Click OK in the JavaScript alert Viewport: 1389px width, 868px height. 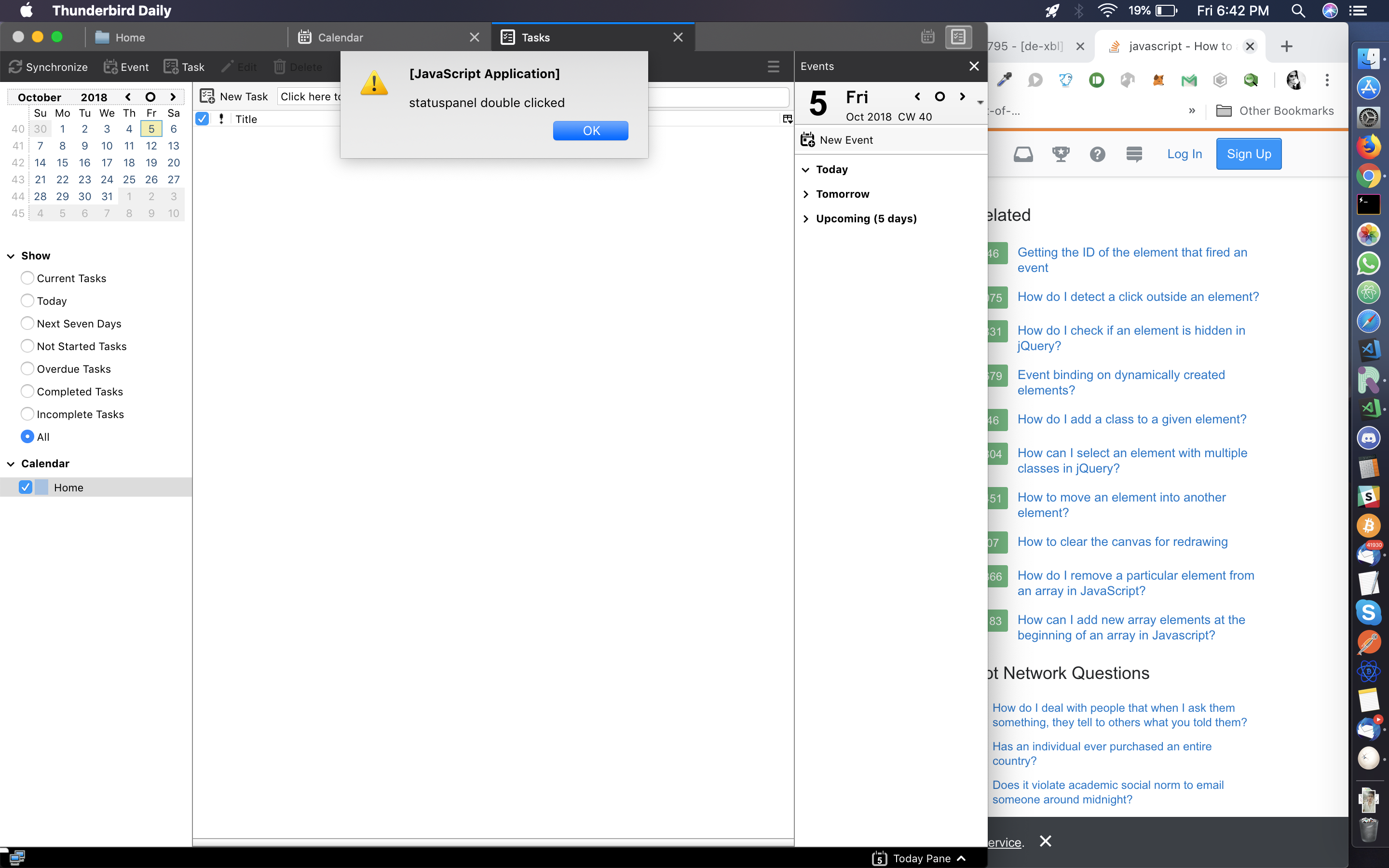coord(591,130)
